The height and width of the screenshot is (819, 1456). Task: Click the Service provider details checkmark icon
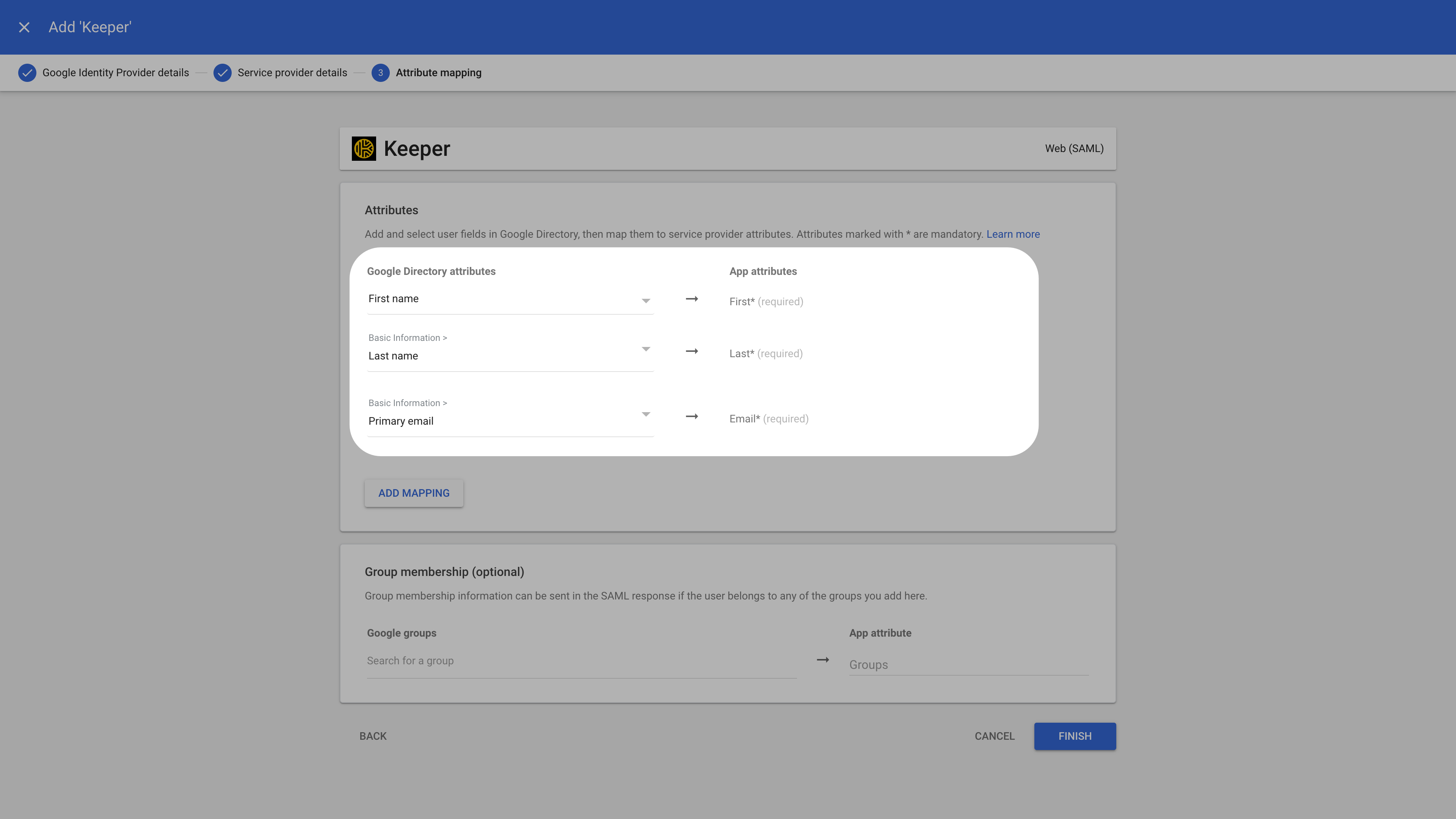222,72
